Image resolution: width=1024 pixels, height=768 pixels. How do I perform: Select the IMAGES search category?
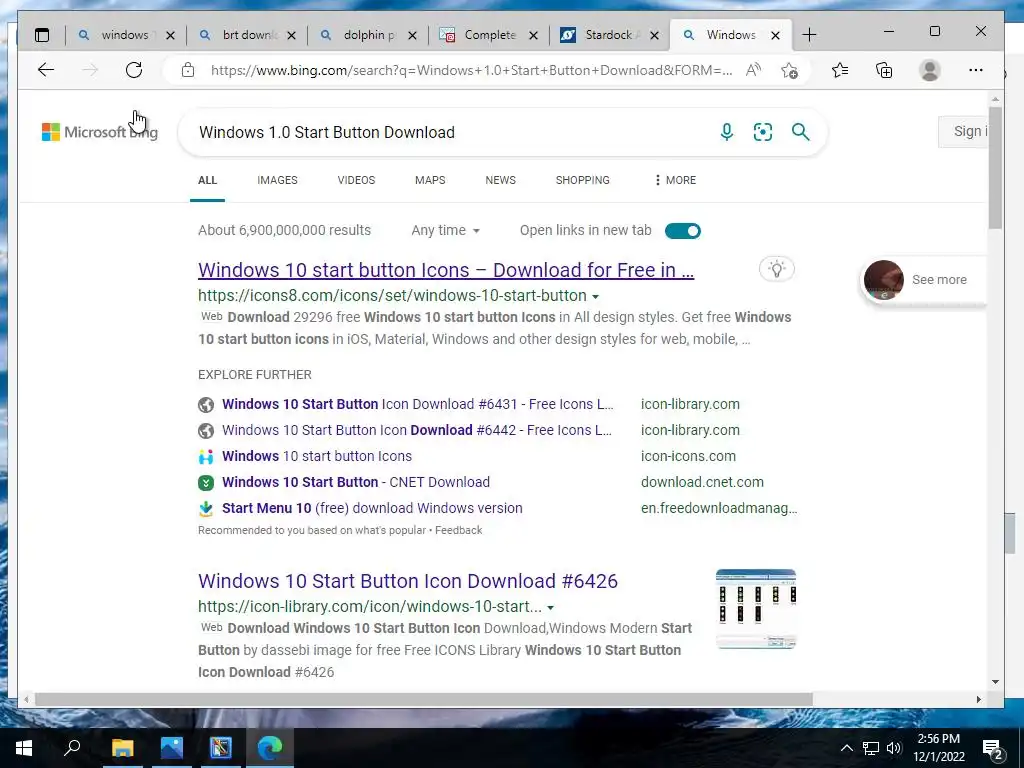[277, 180]
